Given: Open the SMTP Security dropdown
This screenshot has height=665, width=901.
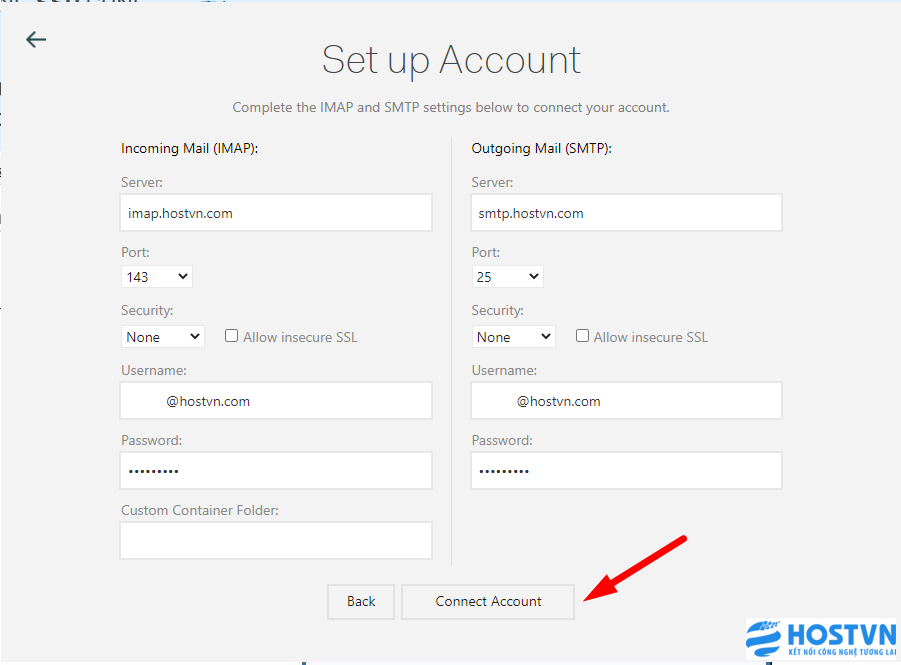Looking at the screenshot, I should point(513,336).
